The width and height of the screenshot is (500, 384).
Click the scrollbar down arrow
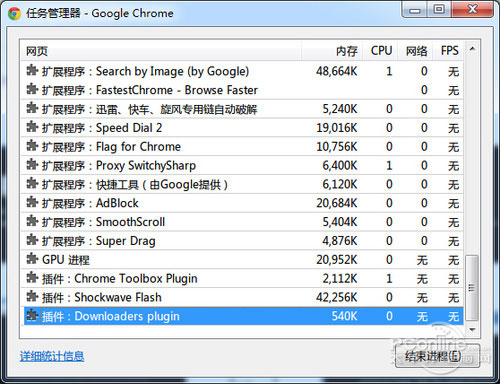[472, 330]
